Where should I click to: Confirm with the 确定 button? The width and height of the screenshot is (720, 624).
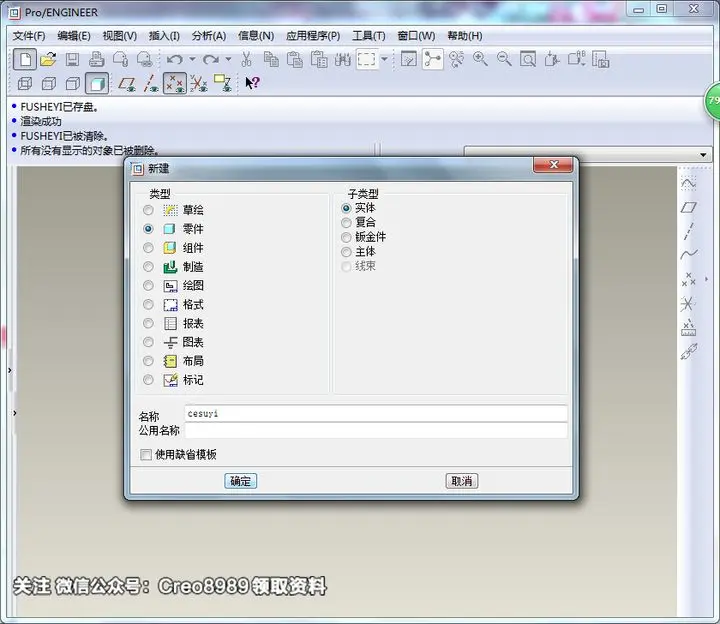point(241,481)
